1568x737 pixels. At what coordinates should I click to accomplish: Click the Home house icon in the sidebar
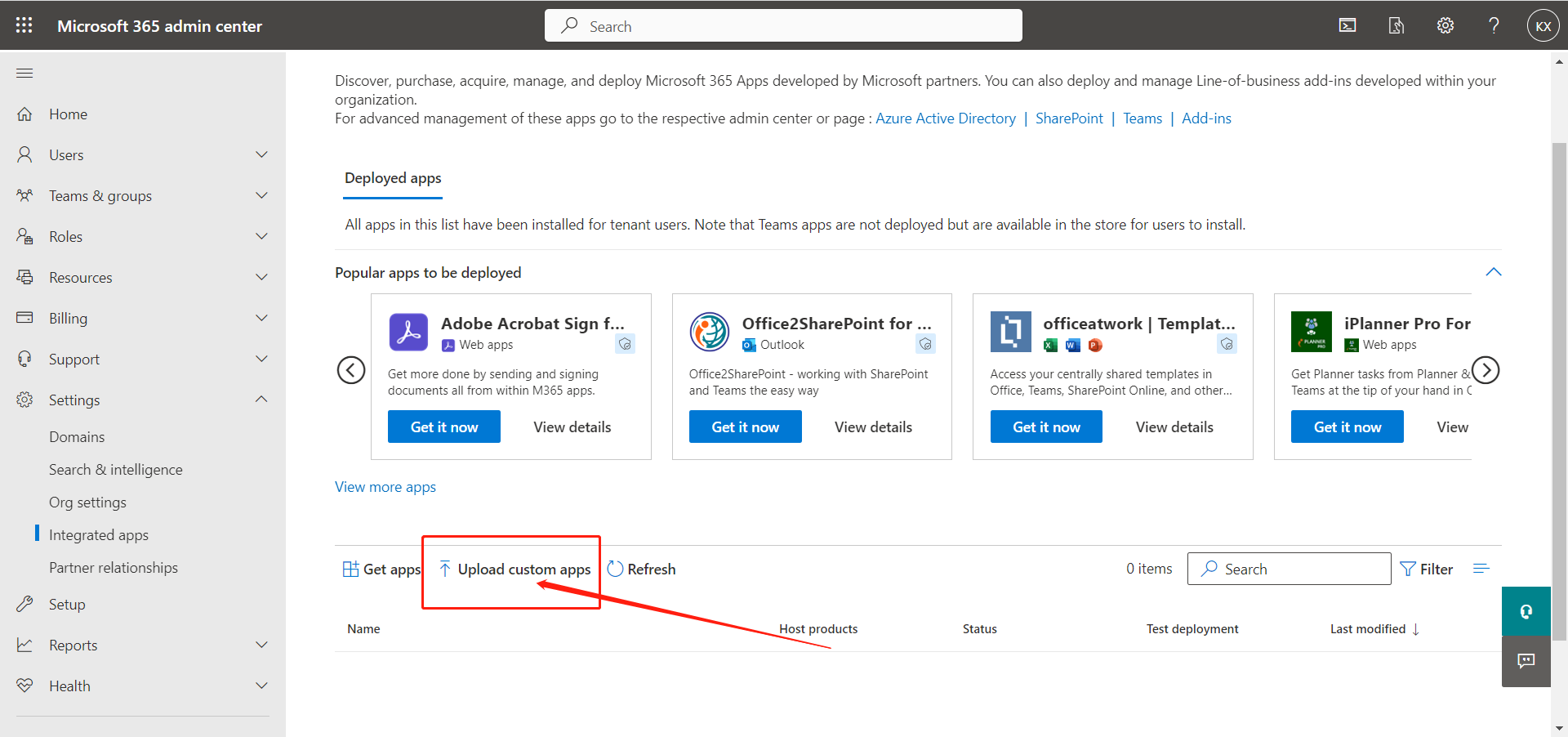tap(24, 114)
